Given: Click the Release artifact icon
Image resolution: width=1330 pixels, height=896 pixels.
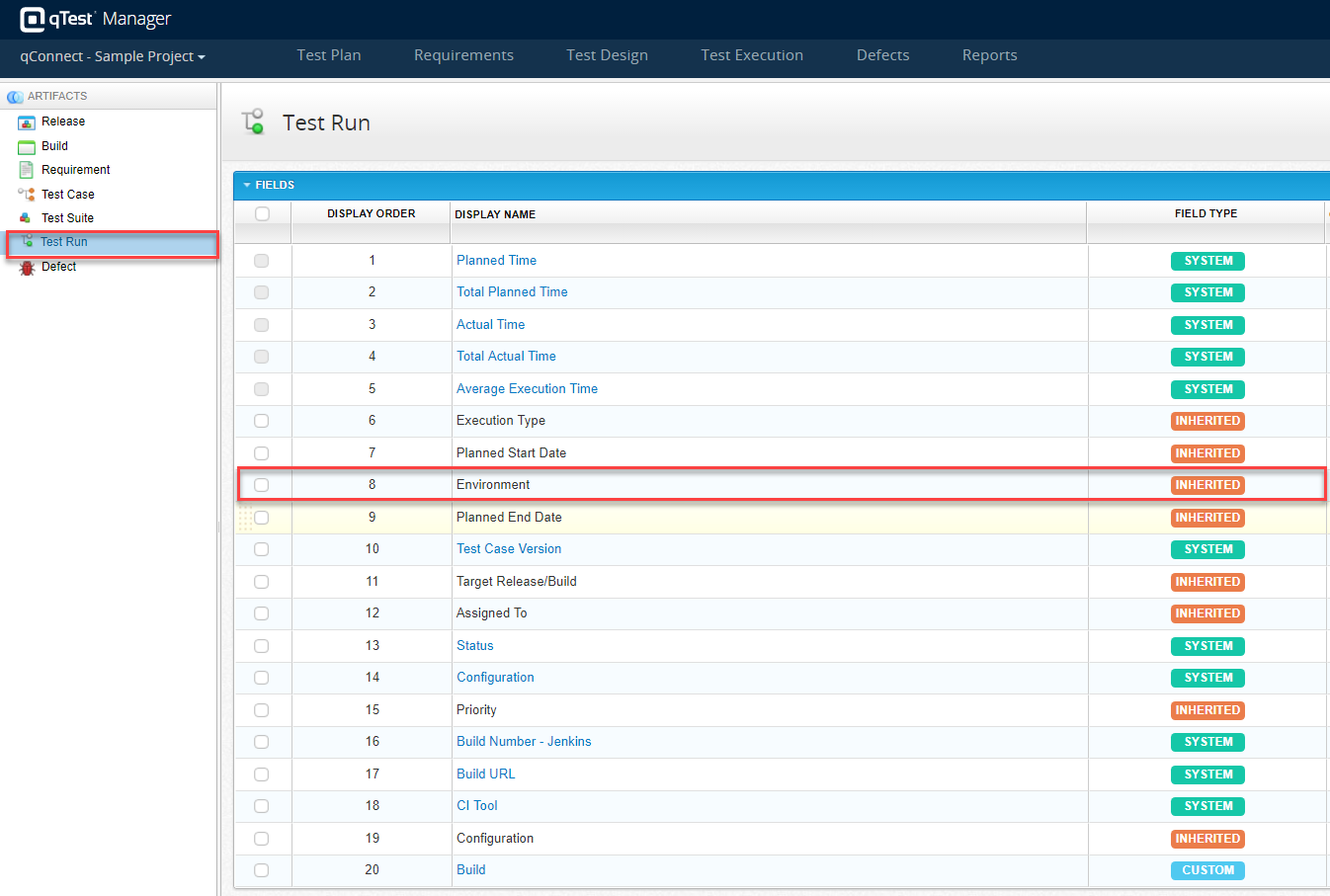Looking at the screenshot, I should 27,122.
